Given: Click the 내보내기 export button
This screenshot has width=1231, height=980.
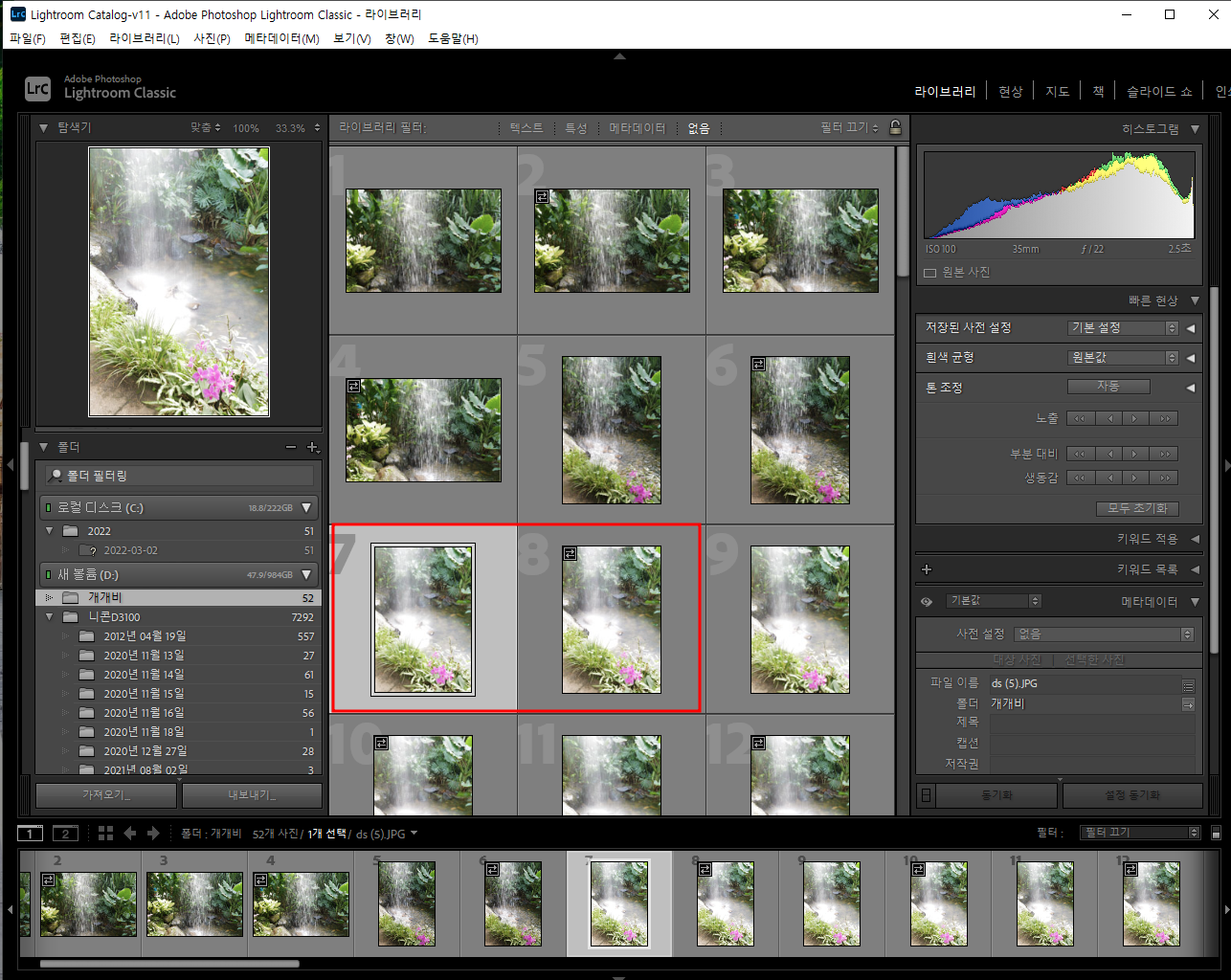Looking at the screenshot, I should tap(252, 795).
